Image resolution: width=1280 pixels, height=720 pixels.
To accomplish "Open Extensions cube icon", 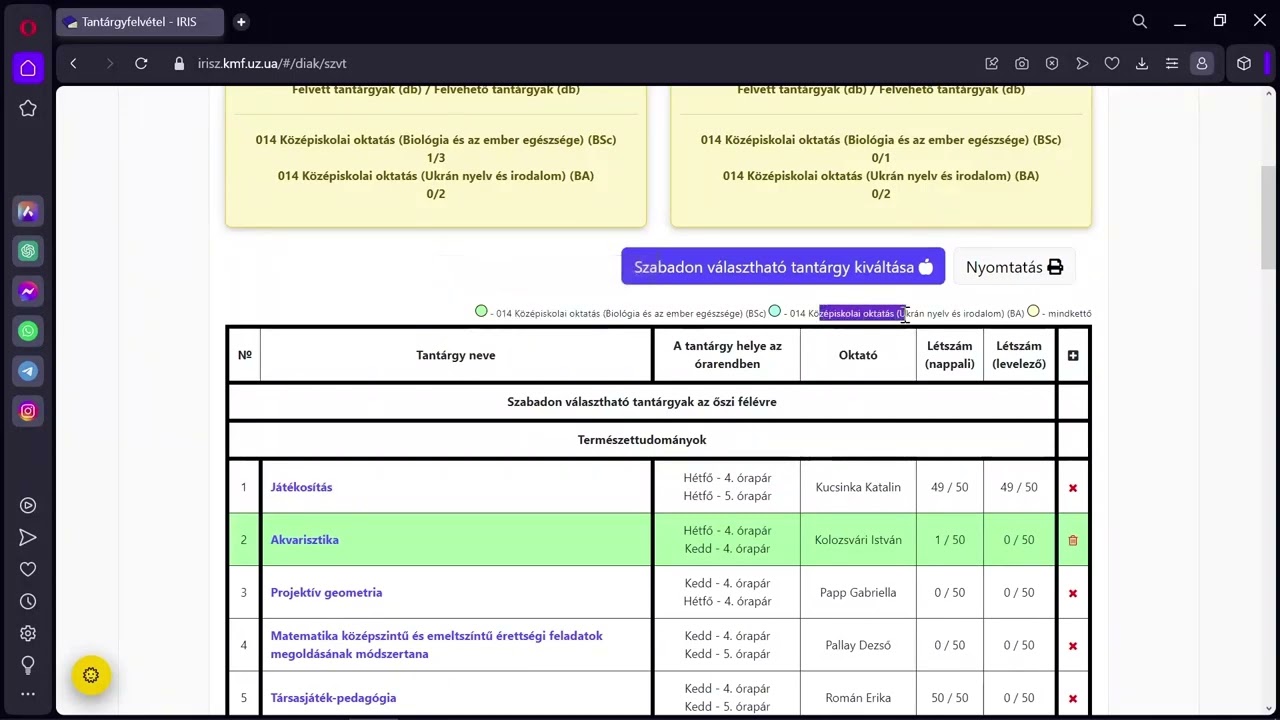I will pyautogui.click(x=1244, y=63).
